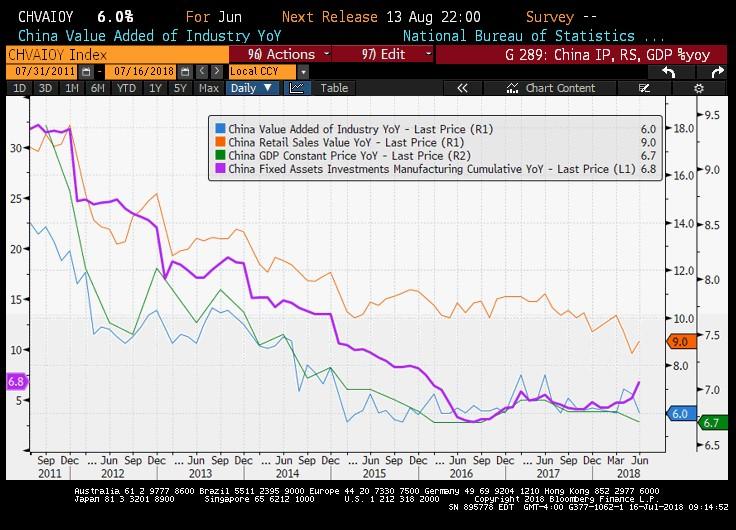Select legend entry China Retail Sales Value YoY
This screenshot has width=736, height=530.
[346, 142]
